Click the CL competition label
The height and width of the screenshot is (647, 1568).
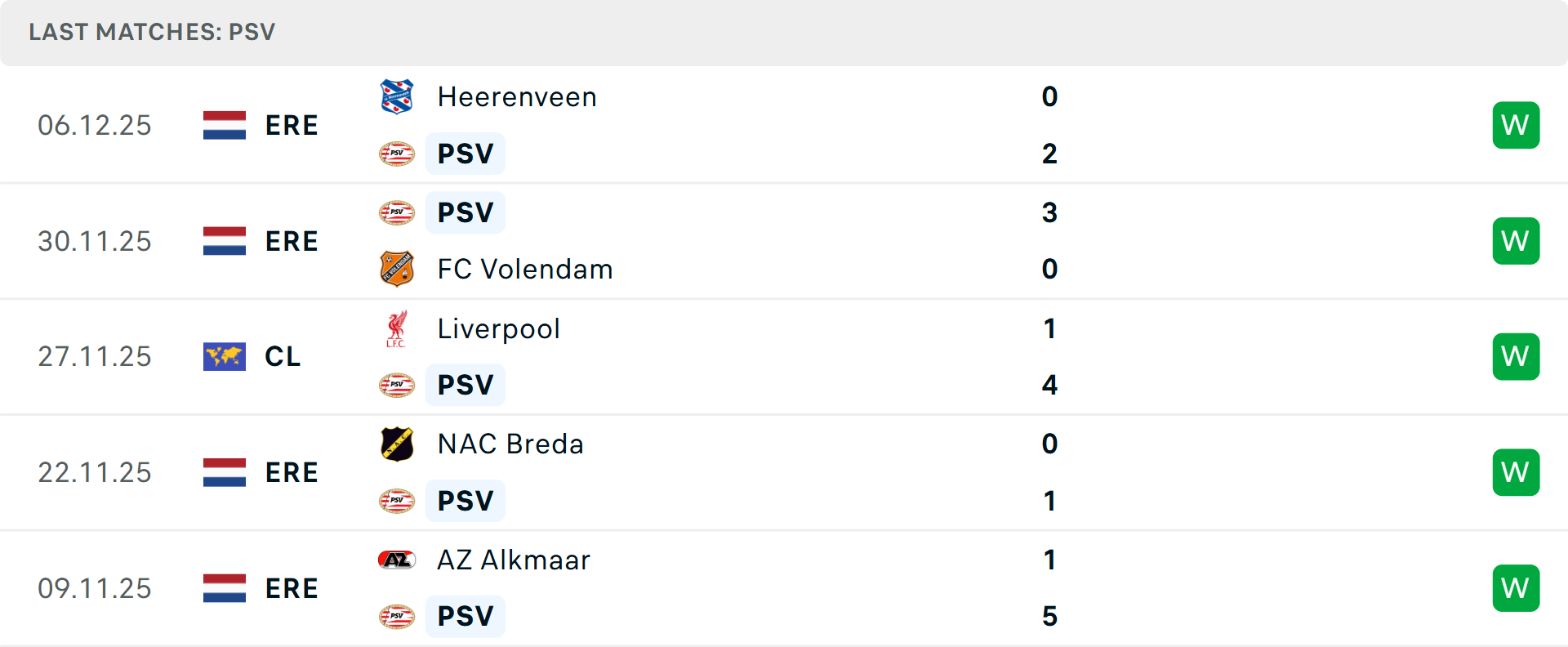pyautogui.click(x=283, y=356)
